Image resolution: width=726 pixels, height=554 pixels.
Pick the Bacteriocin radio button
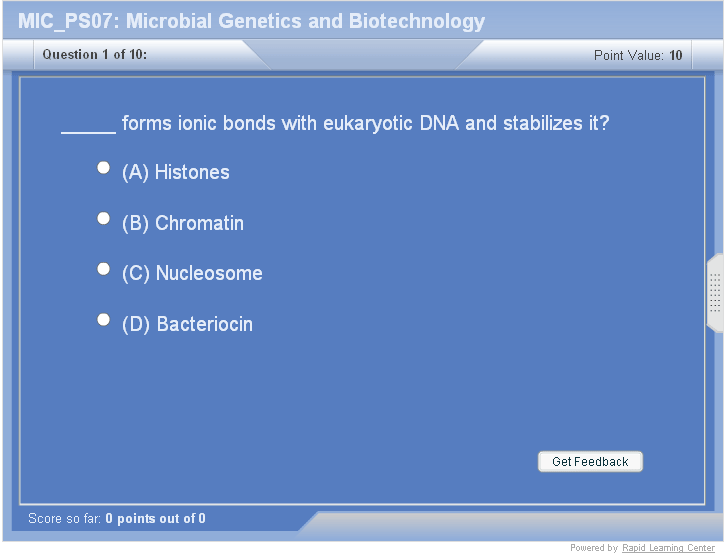pos(103,320)
